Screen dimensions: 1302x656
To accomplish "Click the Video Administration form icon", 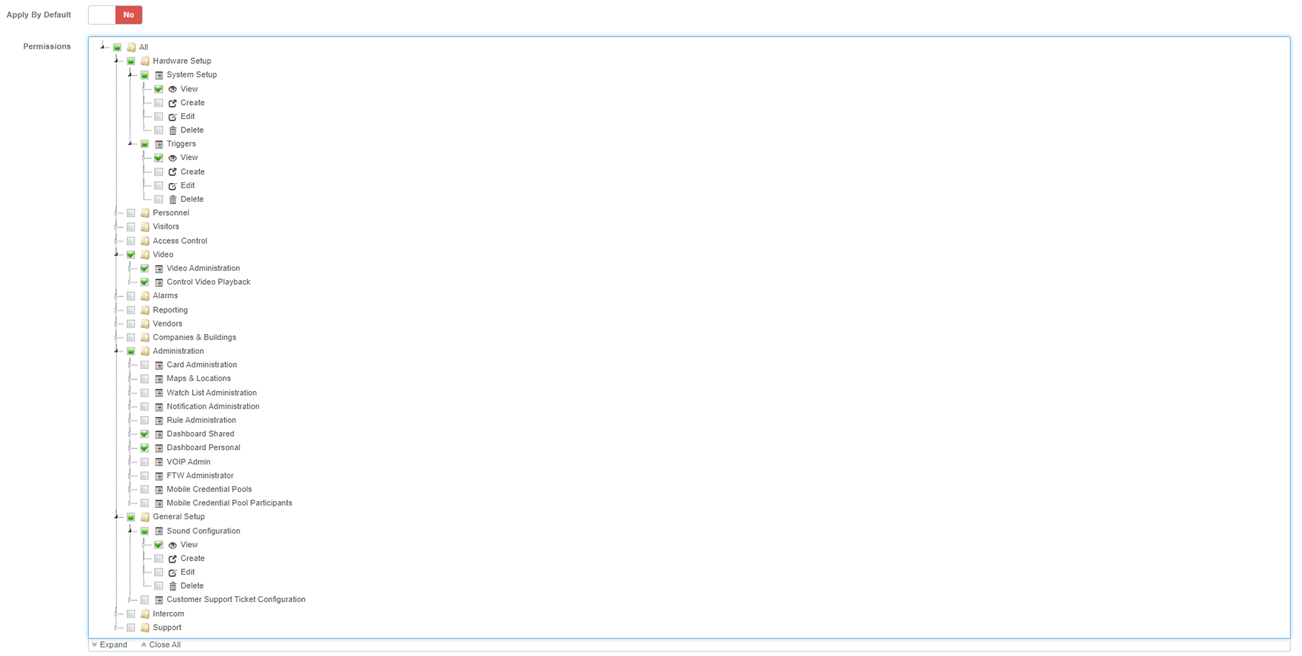I will [x=159, y=269].
